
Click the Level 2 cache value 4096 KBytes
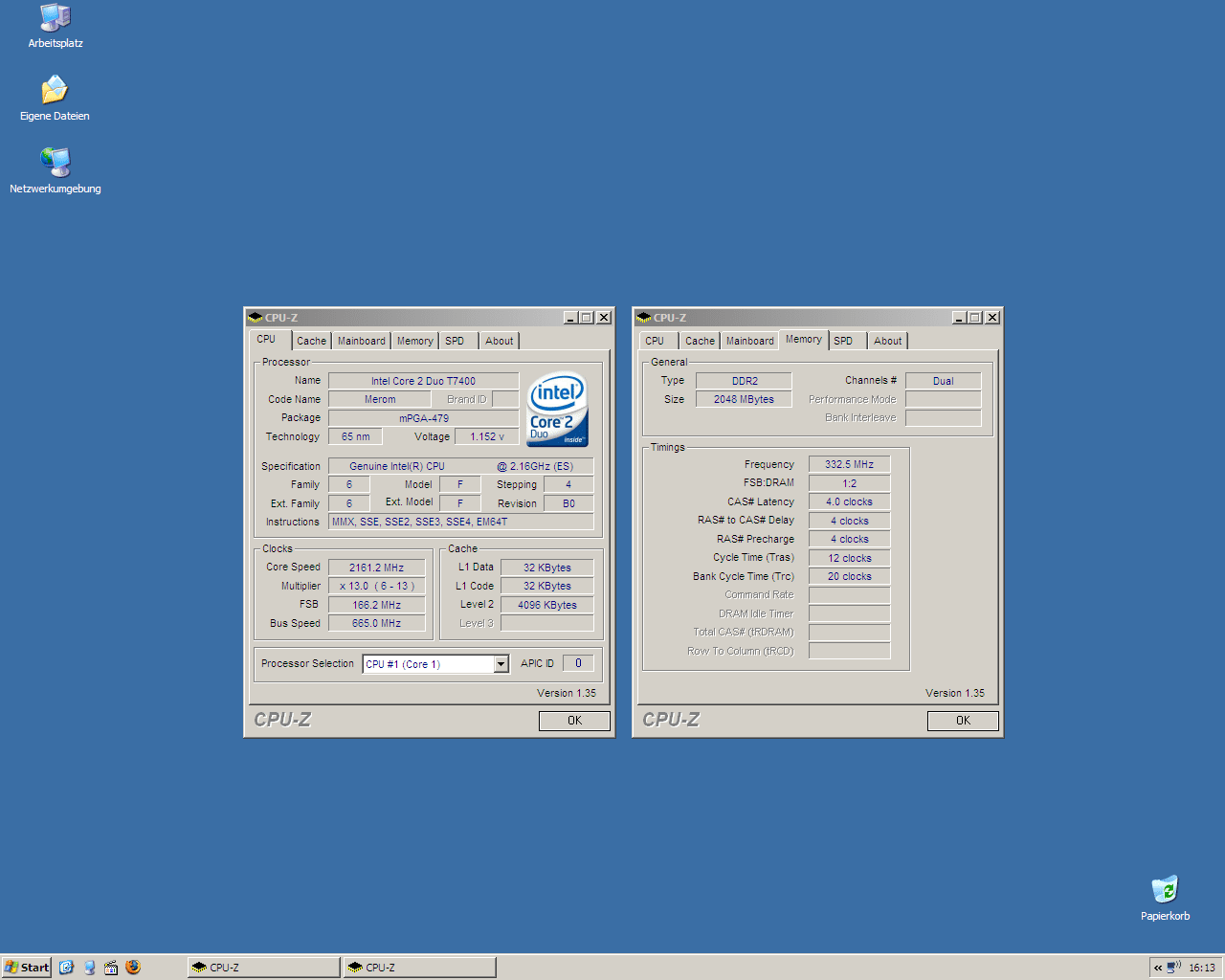pos(546,605)
